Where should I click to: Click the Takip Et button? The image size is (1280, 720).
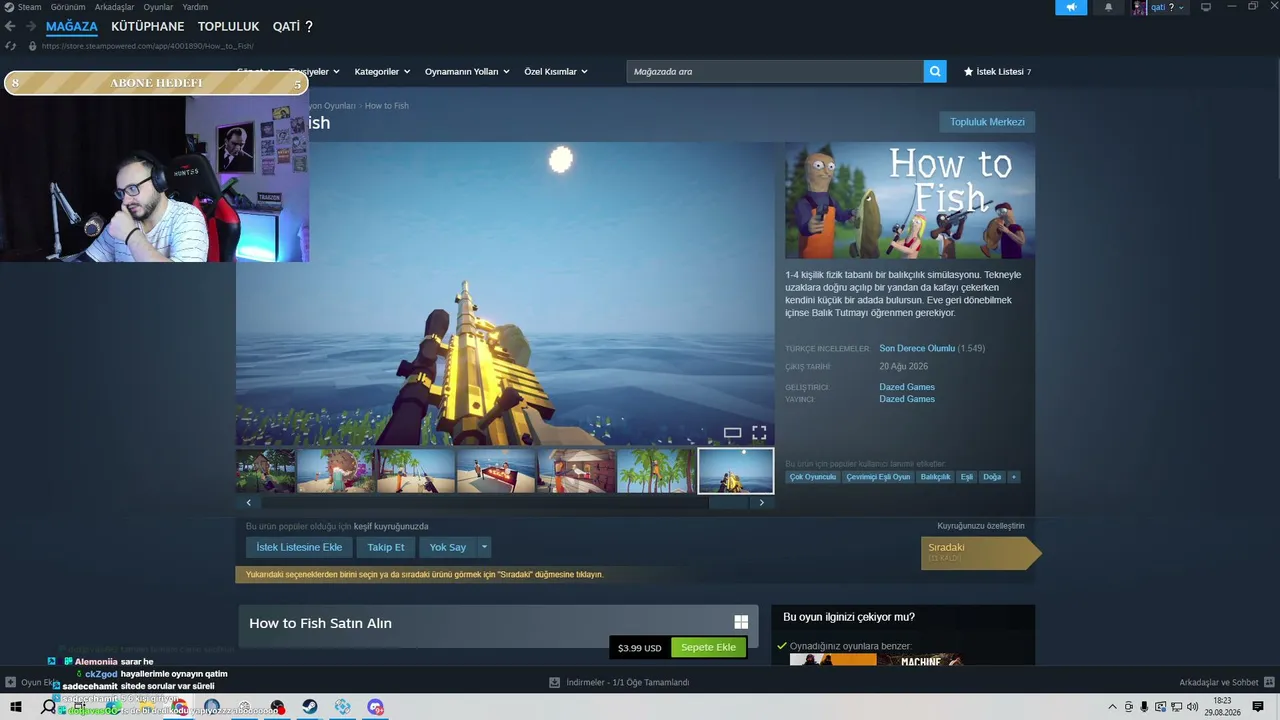[386, 547]
